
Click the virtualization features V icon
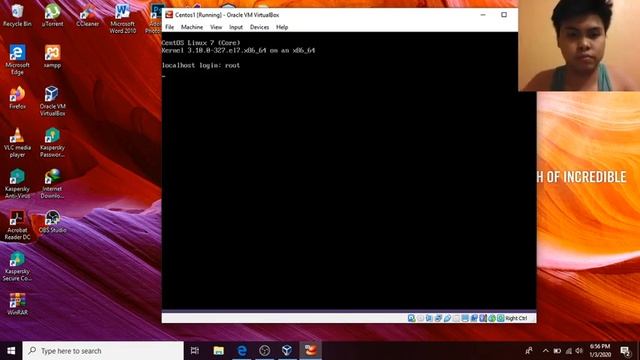click(x=483, y=318)
